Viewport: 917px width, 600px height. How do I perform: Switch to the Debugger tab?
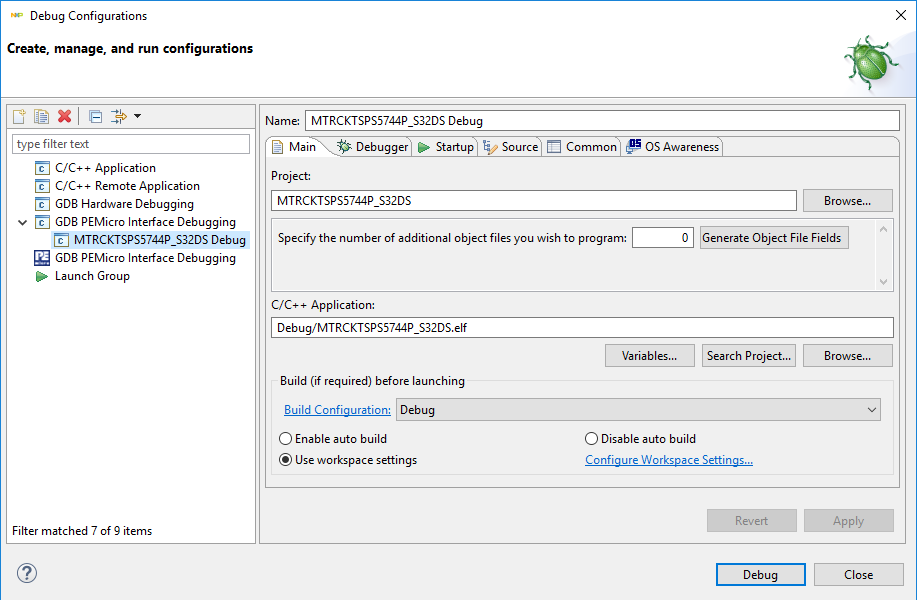pos(373,147)
